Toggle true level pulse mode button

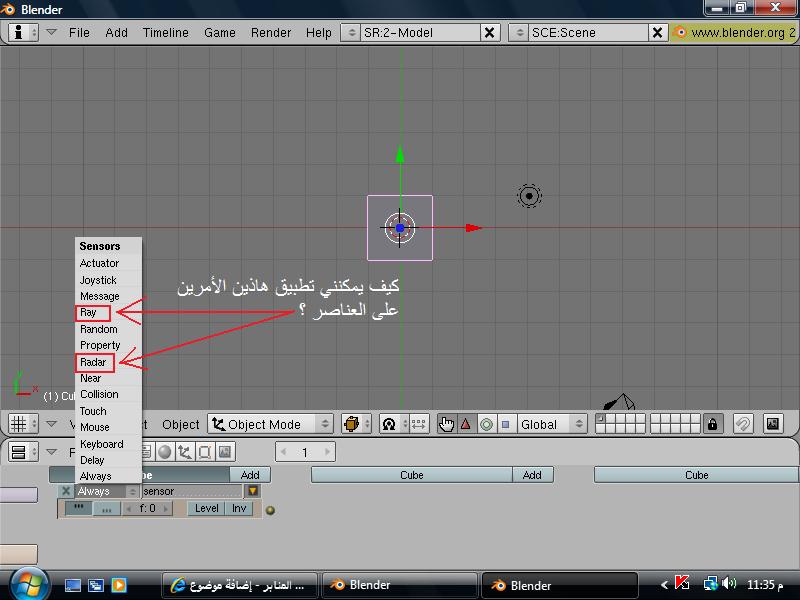tap(79, 508)
